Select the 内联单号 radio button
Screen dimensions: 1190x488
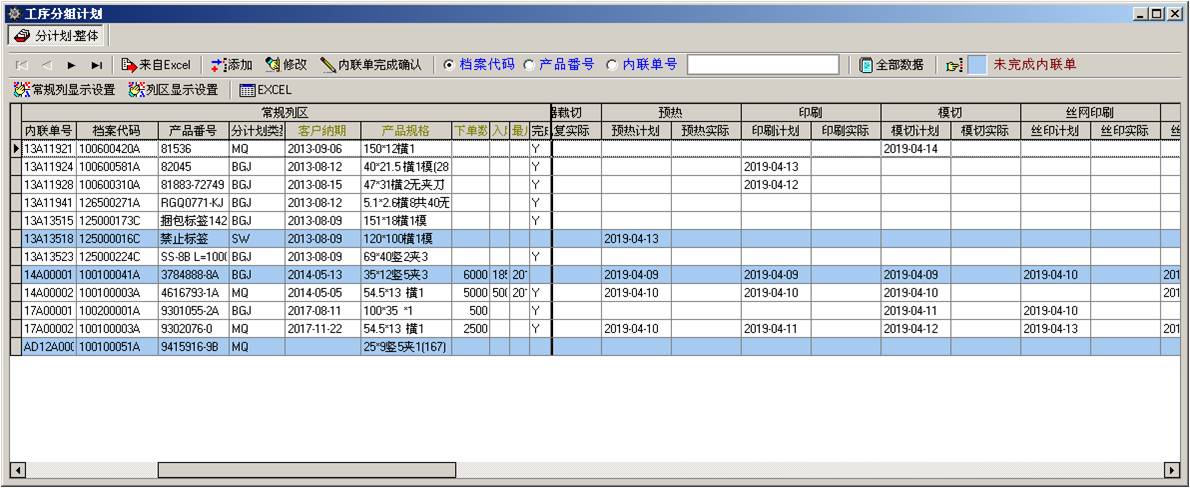612,64
